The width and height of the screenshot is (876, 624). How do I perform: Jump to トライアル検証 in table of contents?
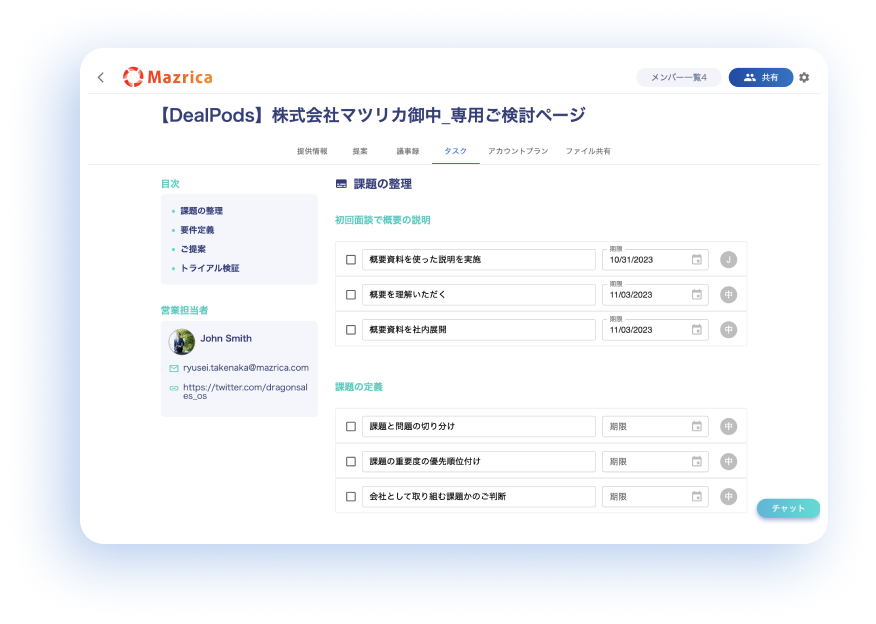(210, 268)
